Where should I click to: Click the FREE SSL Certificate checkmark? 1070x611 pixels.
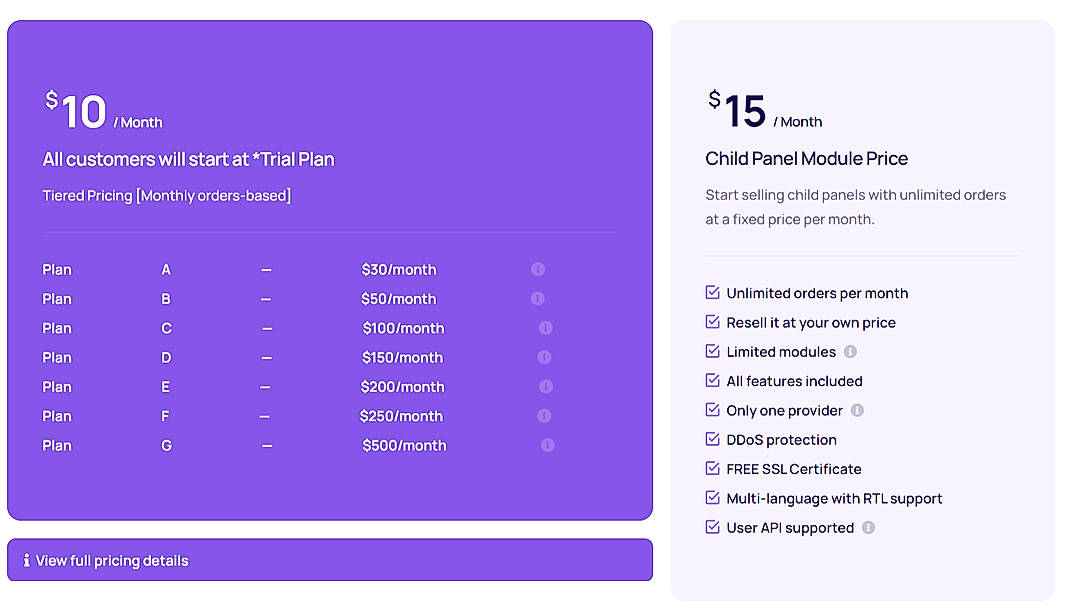712,468
